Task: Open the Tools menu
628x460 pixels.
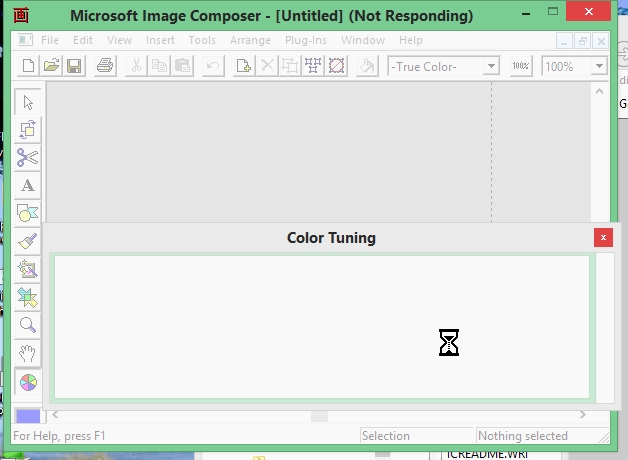Action: (202, 40)
